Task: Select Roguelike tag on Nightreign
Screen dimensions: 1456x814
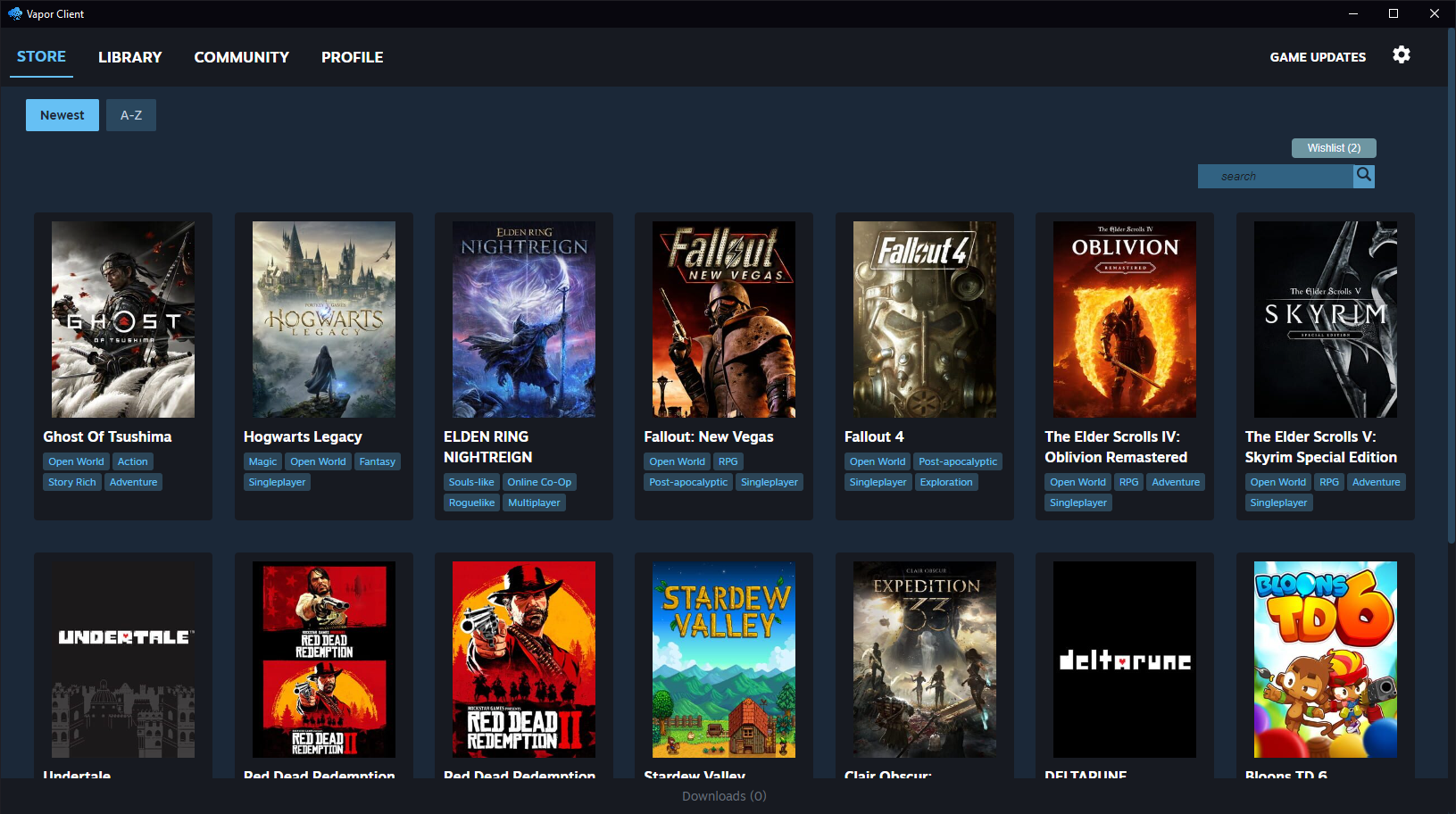Action: click(x=471, y=503)
